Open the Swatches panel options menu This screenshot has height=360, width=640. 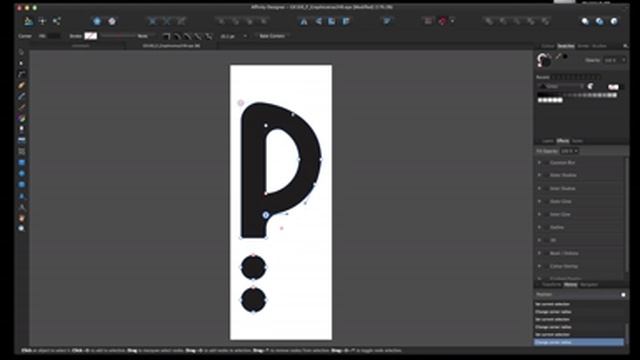tap(625, 46)
